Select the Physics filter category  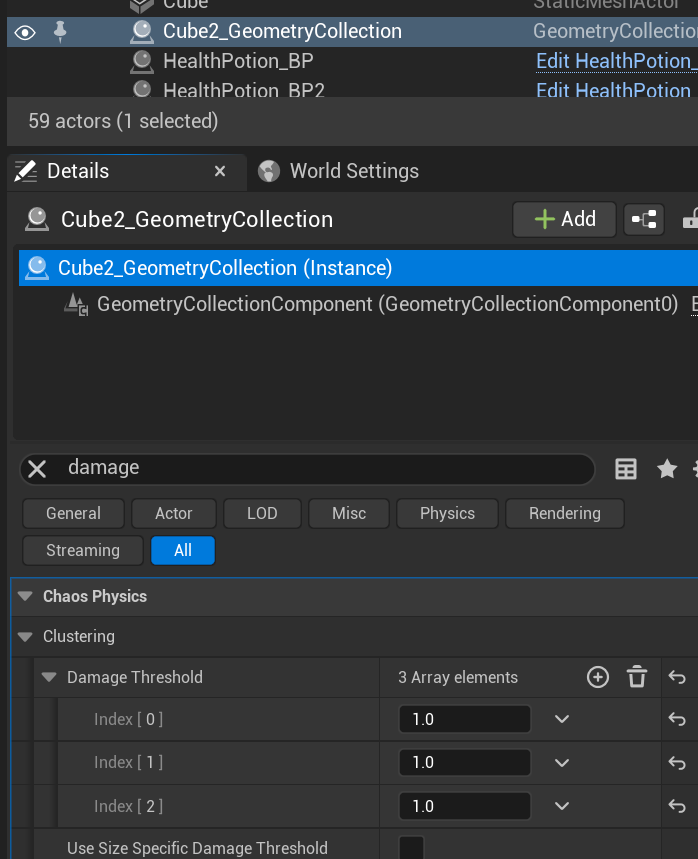tap(447, 513)
